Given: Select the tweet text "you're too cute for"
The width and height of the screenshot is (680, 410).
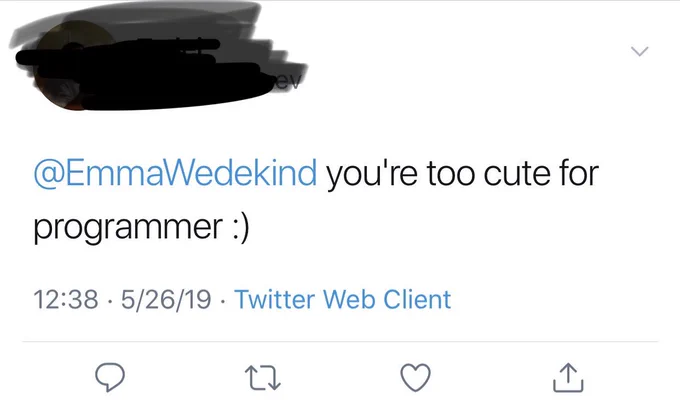Looking at the screenshot, I should [x=463, y=174].
